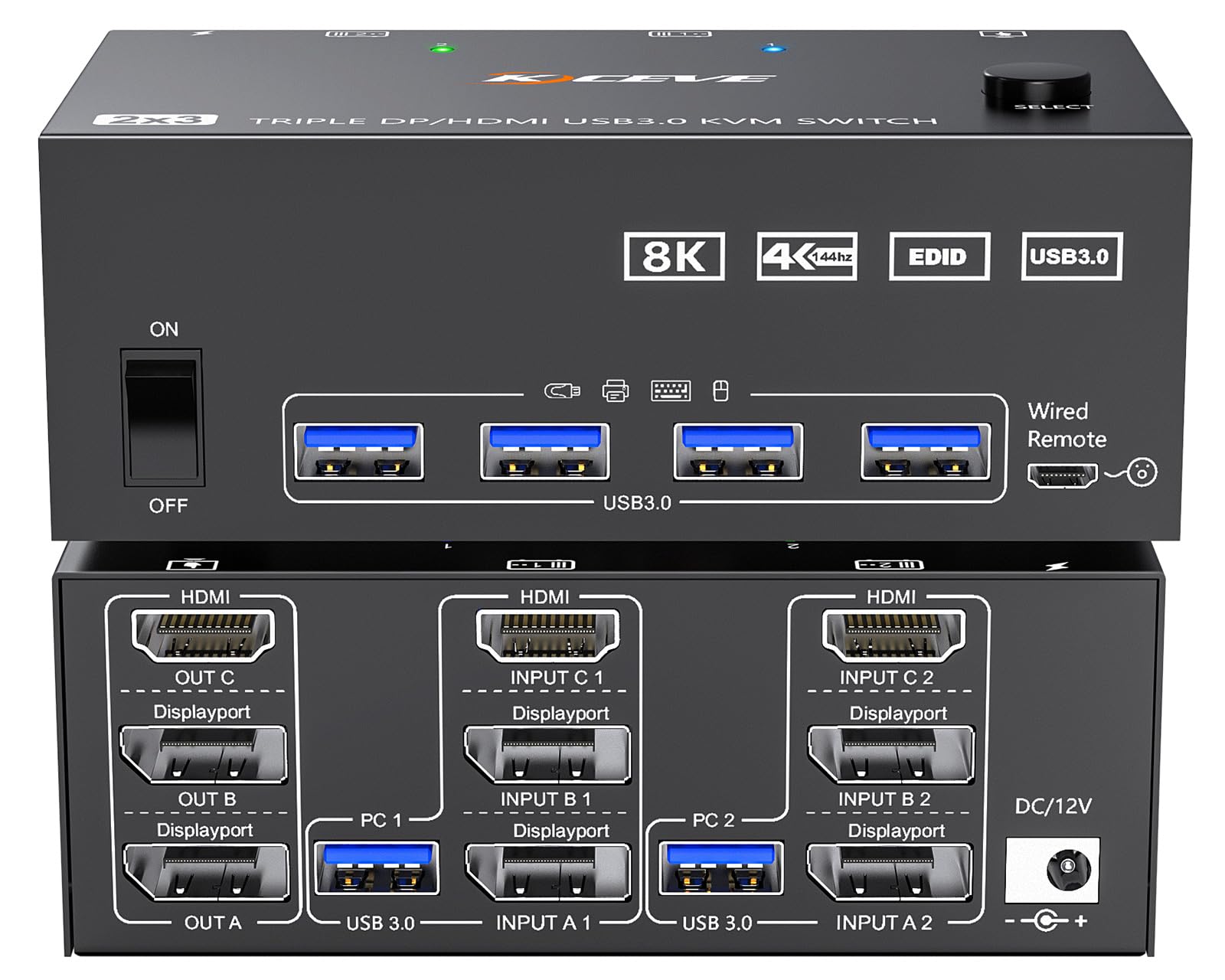Screen dimensions: 1225x980
Task: Click the Displayport INPUT B 2 port
Action: (891, 756)
